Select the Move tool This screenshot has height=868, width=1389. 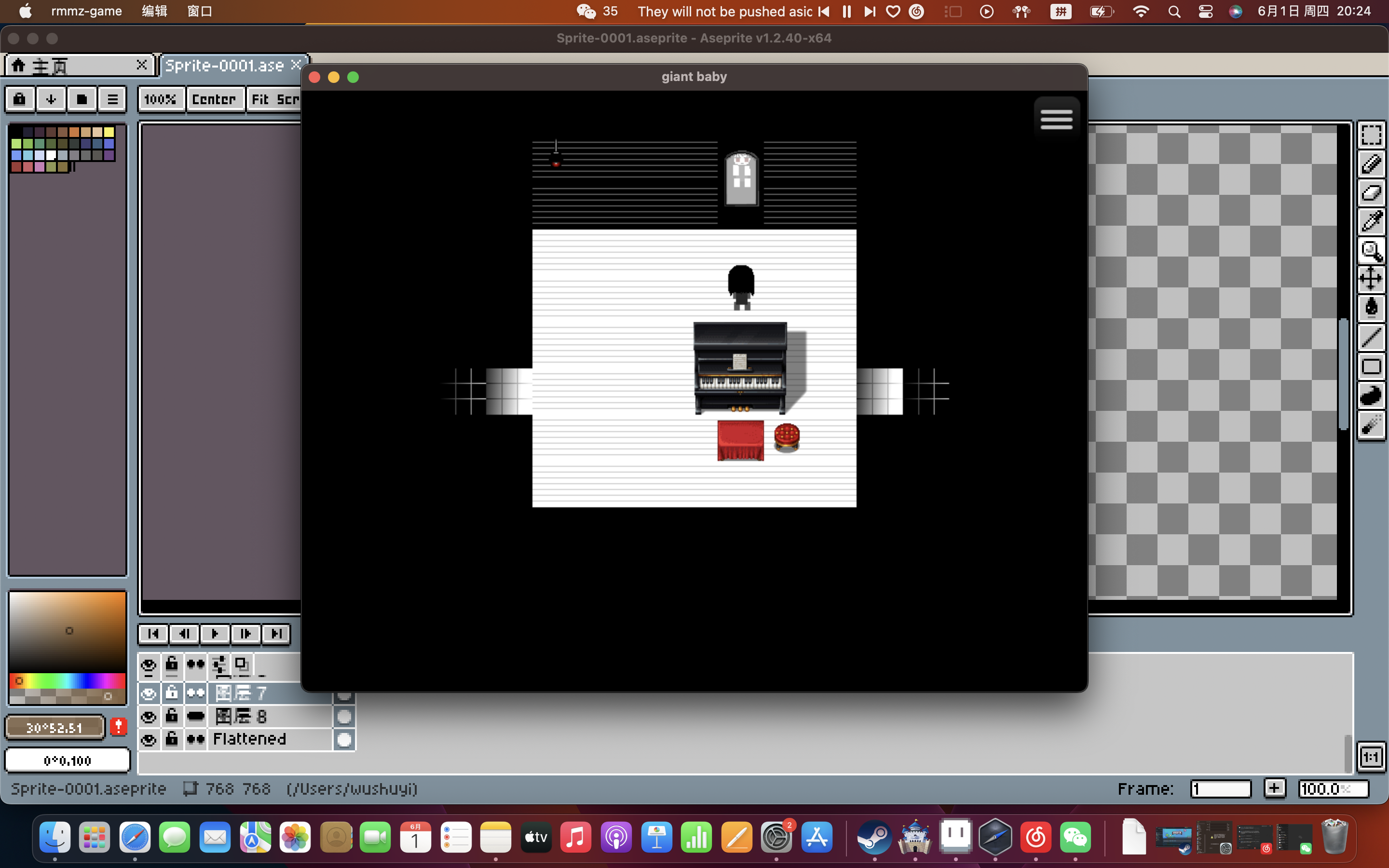pos(1371,280)
